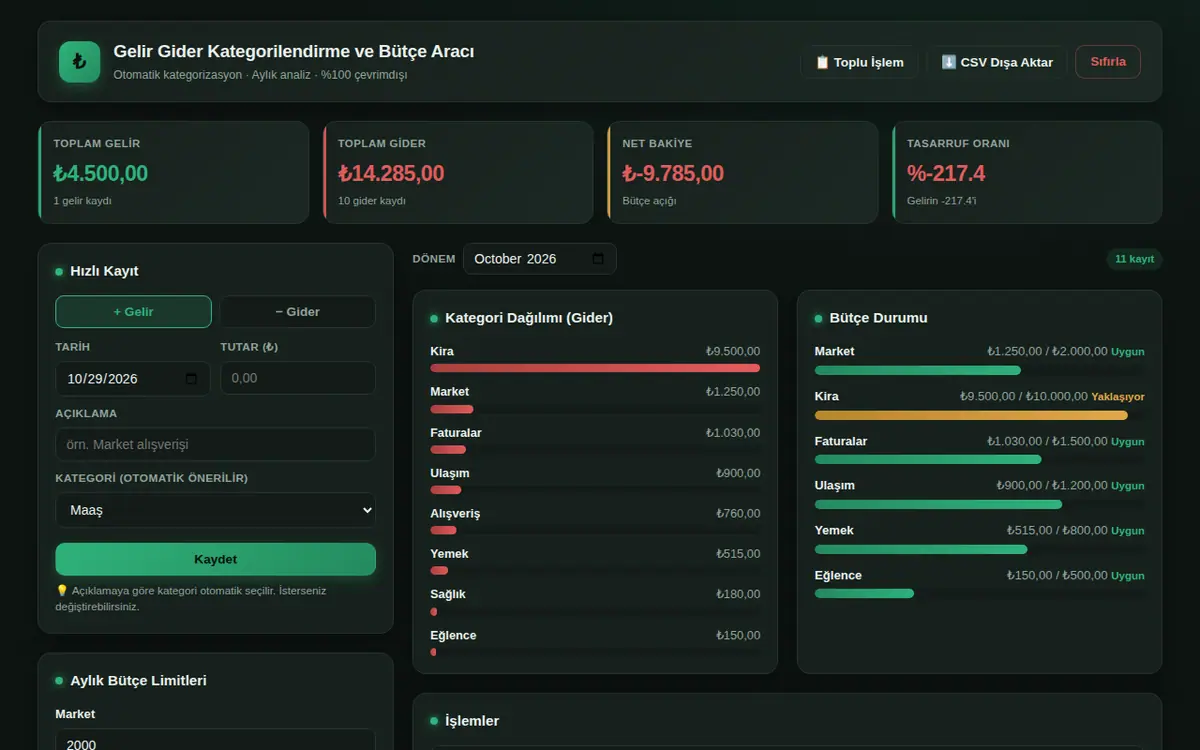Export data with CSV Dışa Aktar
This screenshot has width=1200, height=750.
tap(997, 62)
